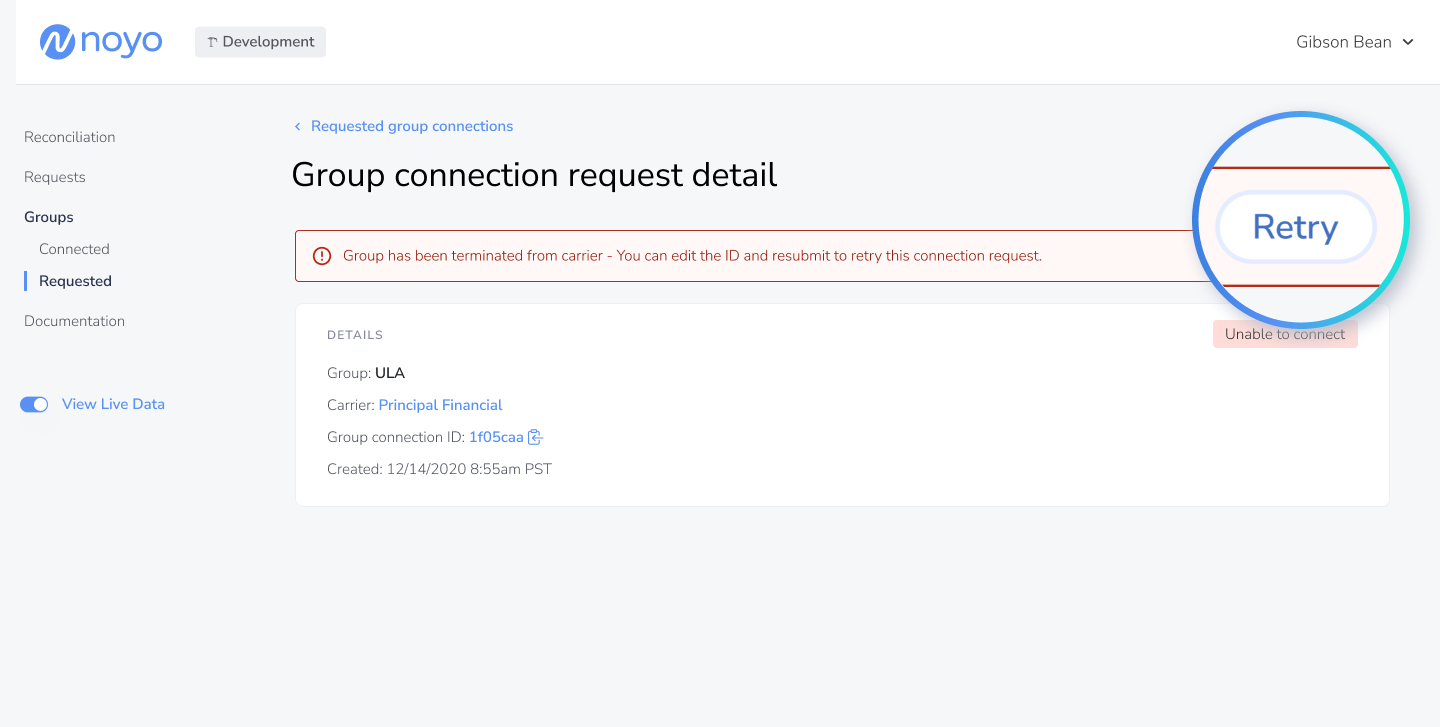Return to Requested group connections link

pyautogui.click(x=412, y=126)
